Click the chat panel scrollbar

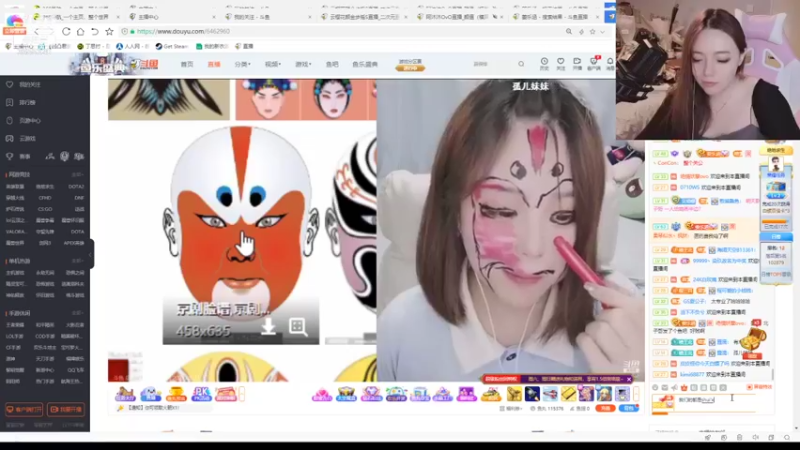[x=773, y=374]
